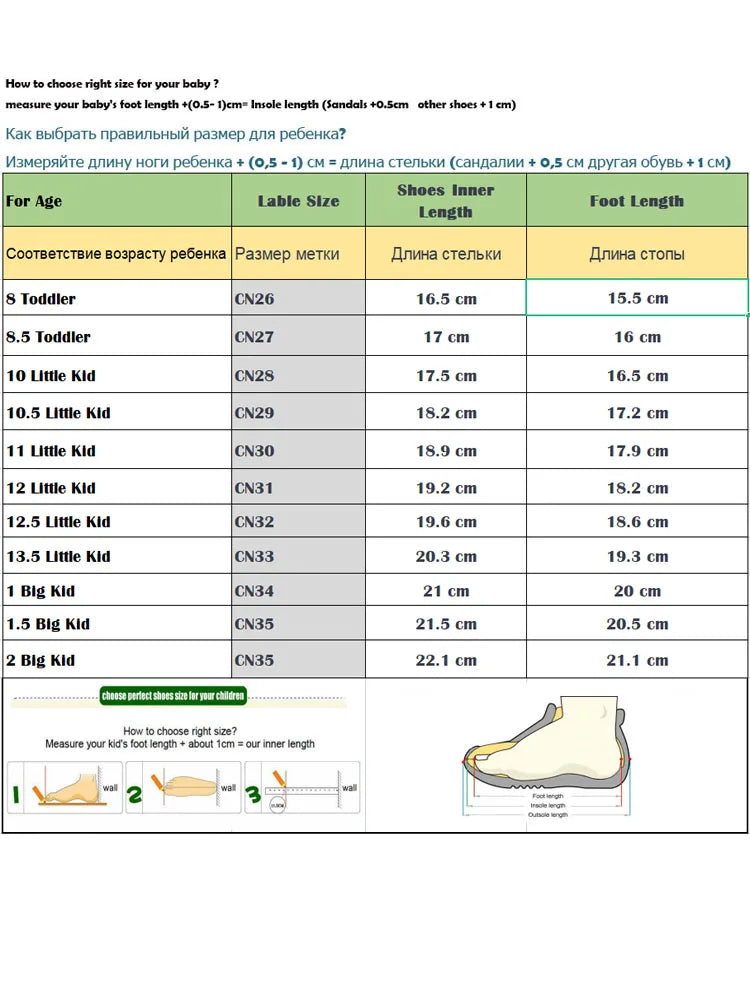
Task: Click the 17 cm inner length cell
Action: [x=446, y=336]
